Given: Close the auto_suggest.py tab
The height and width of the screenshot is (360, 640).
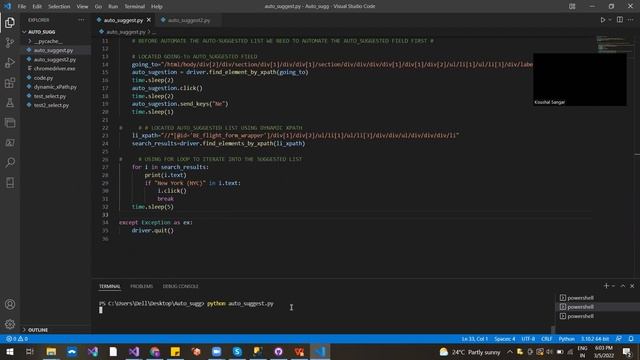Looking at the screenshot, I should pyautogui.click(x=149, y=20).
